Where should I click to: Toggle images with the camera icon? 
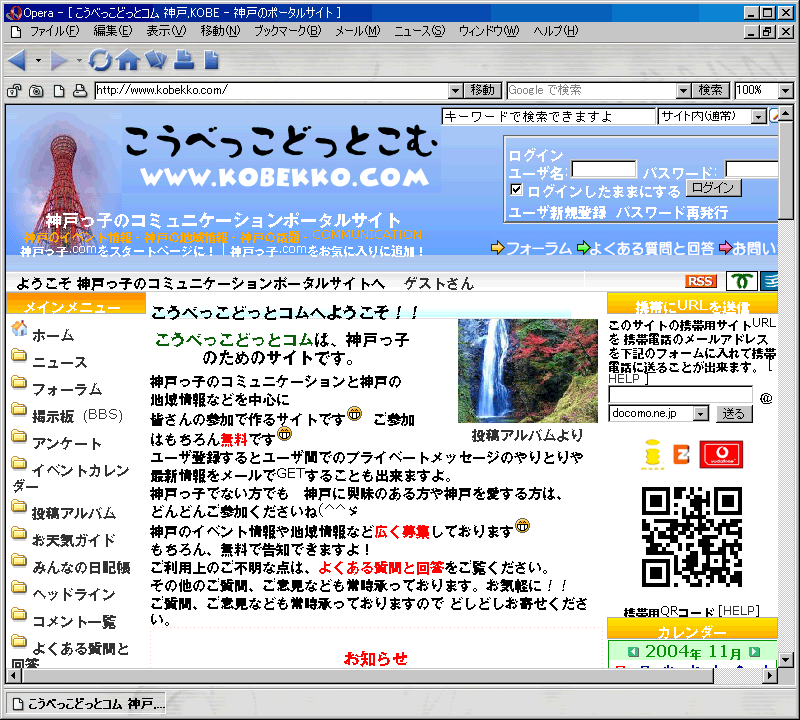pyautogui.click(x=36, y=91)
